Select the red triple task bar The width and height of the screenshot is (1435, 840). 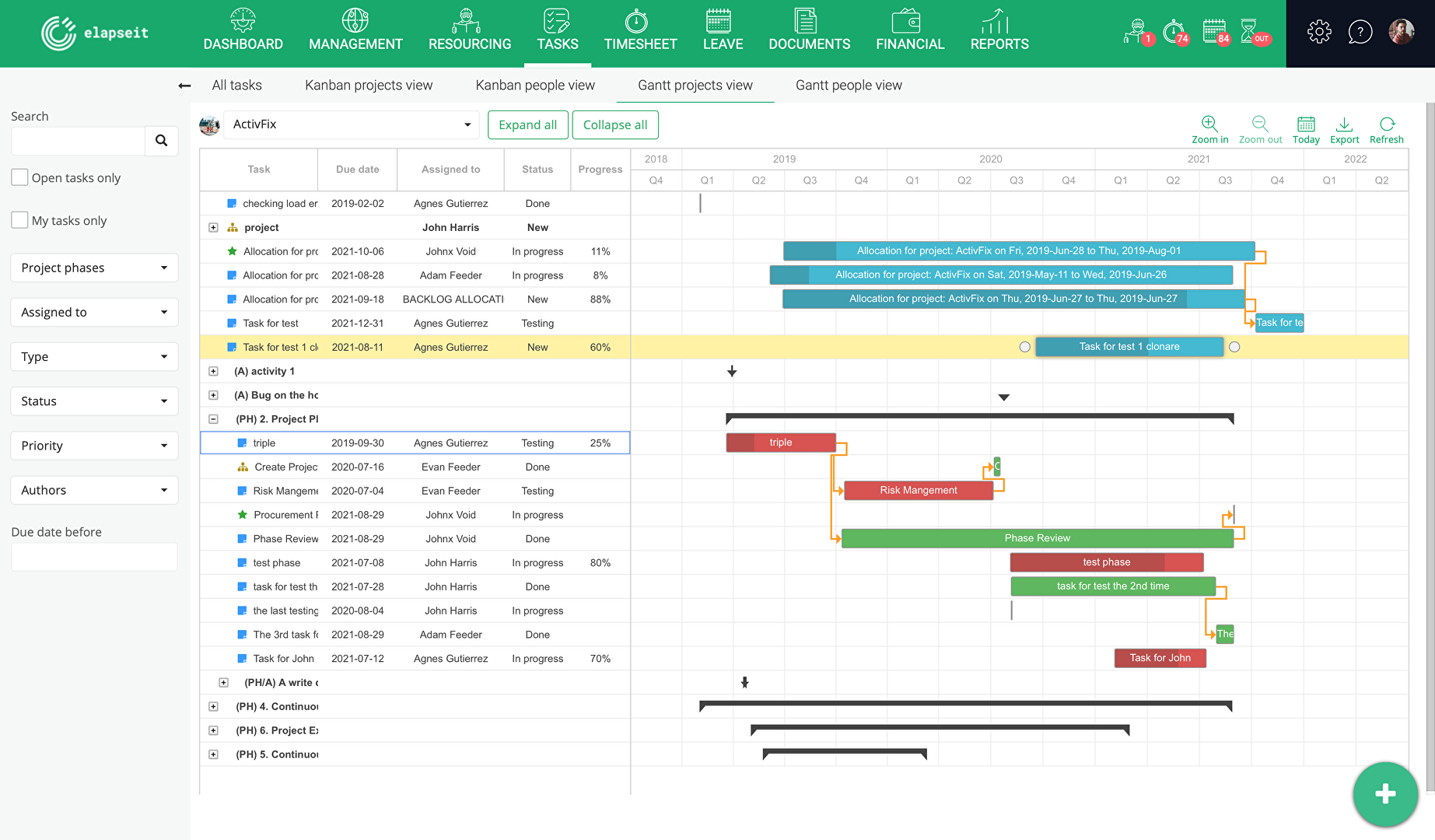coord(781,443)
